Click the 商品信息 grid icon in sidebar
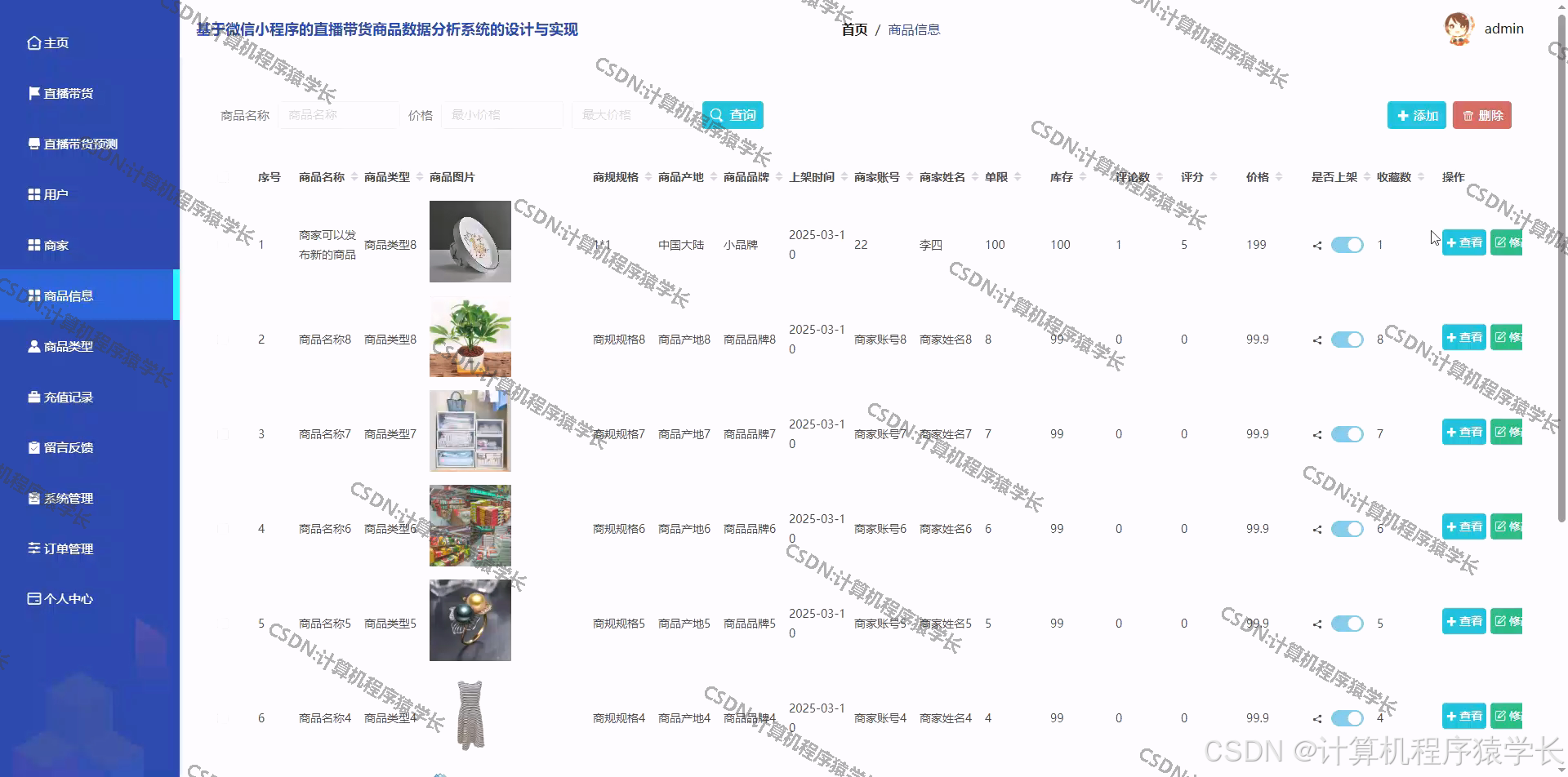This screenshot has height=777, width=1568. tap(34, 295)
